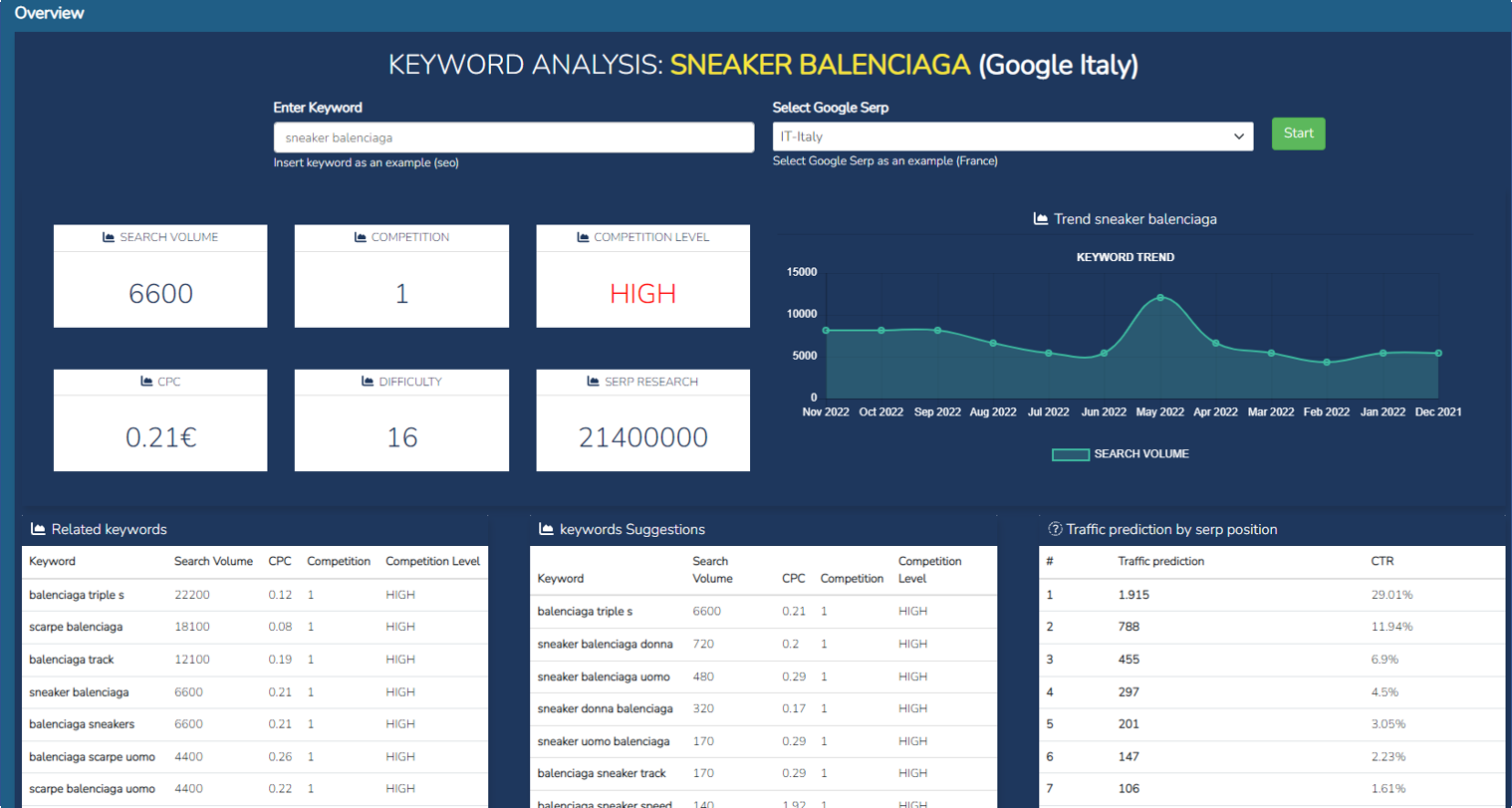This screenshot has width=1512, height=808.
Task: Click 'sneaker donna balenciaga' suggestion
Action: tap(605, 708)
